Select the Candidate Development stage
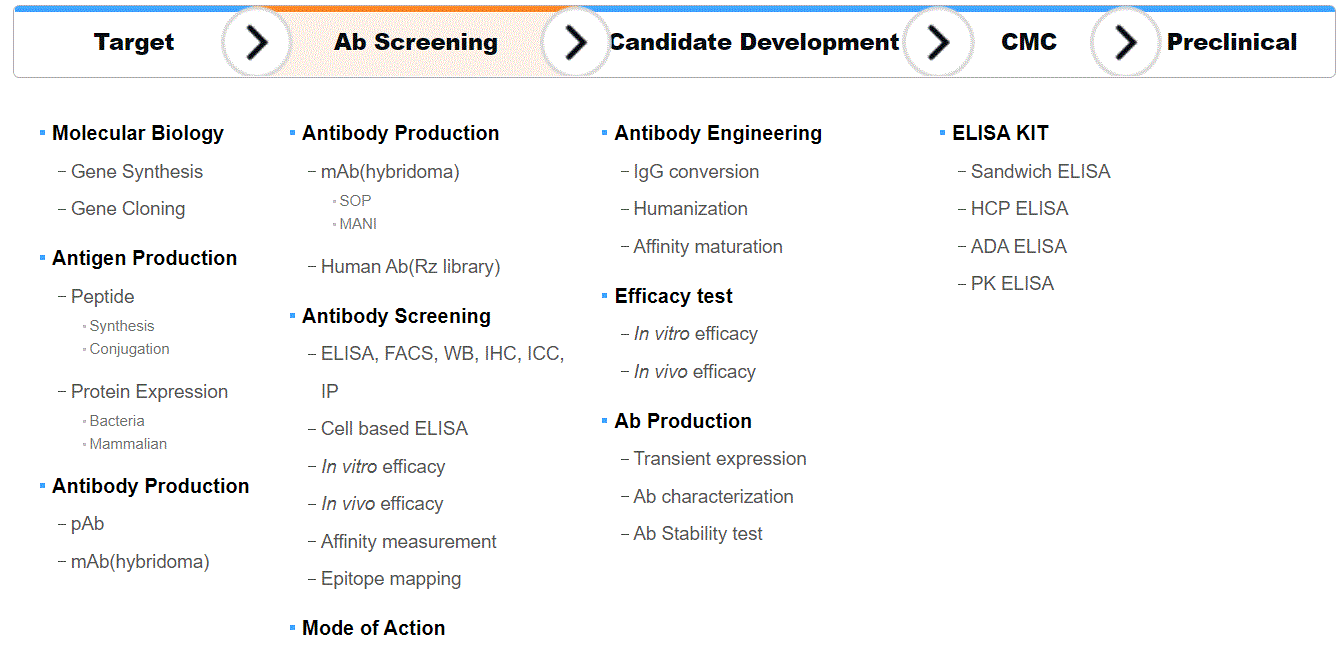Image resolution: width=1344 pixels, height=647 pixels. click(x=754, y=42)
